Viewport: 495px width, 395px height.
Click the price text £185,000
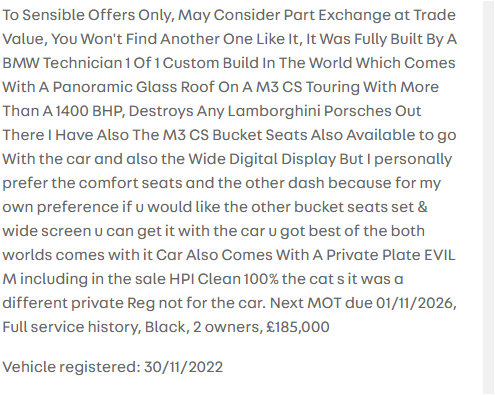[298, 327]
